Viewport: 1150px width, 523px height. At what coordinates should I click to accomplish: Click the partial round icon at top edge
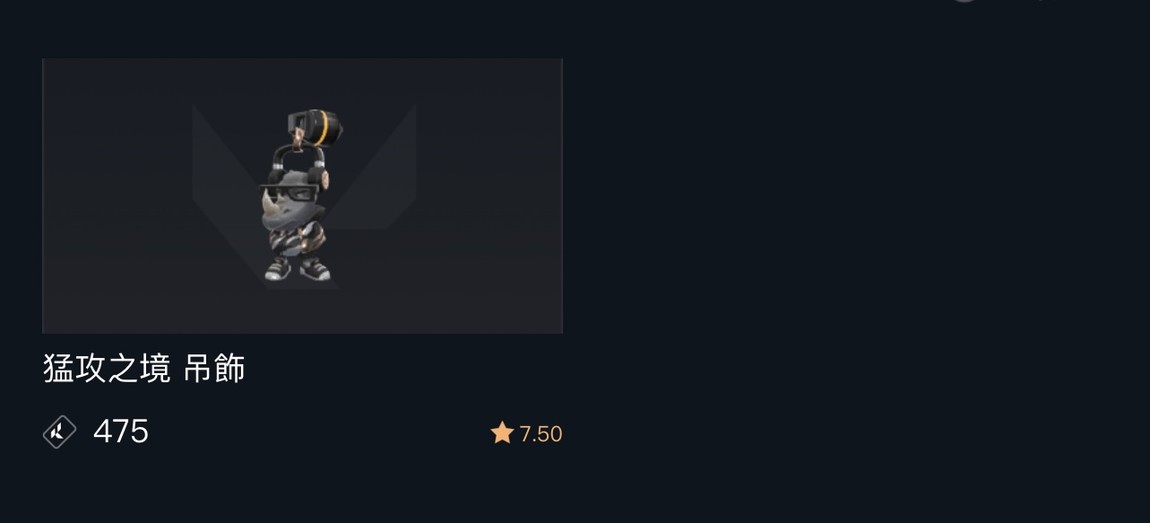click(964, 1)
